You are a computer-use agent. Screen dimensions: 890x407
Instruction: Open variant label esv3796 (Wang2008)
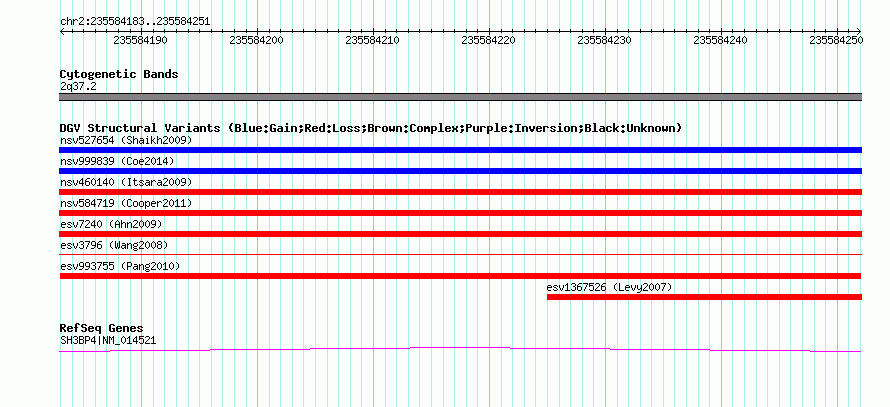coord(114,245)
